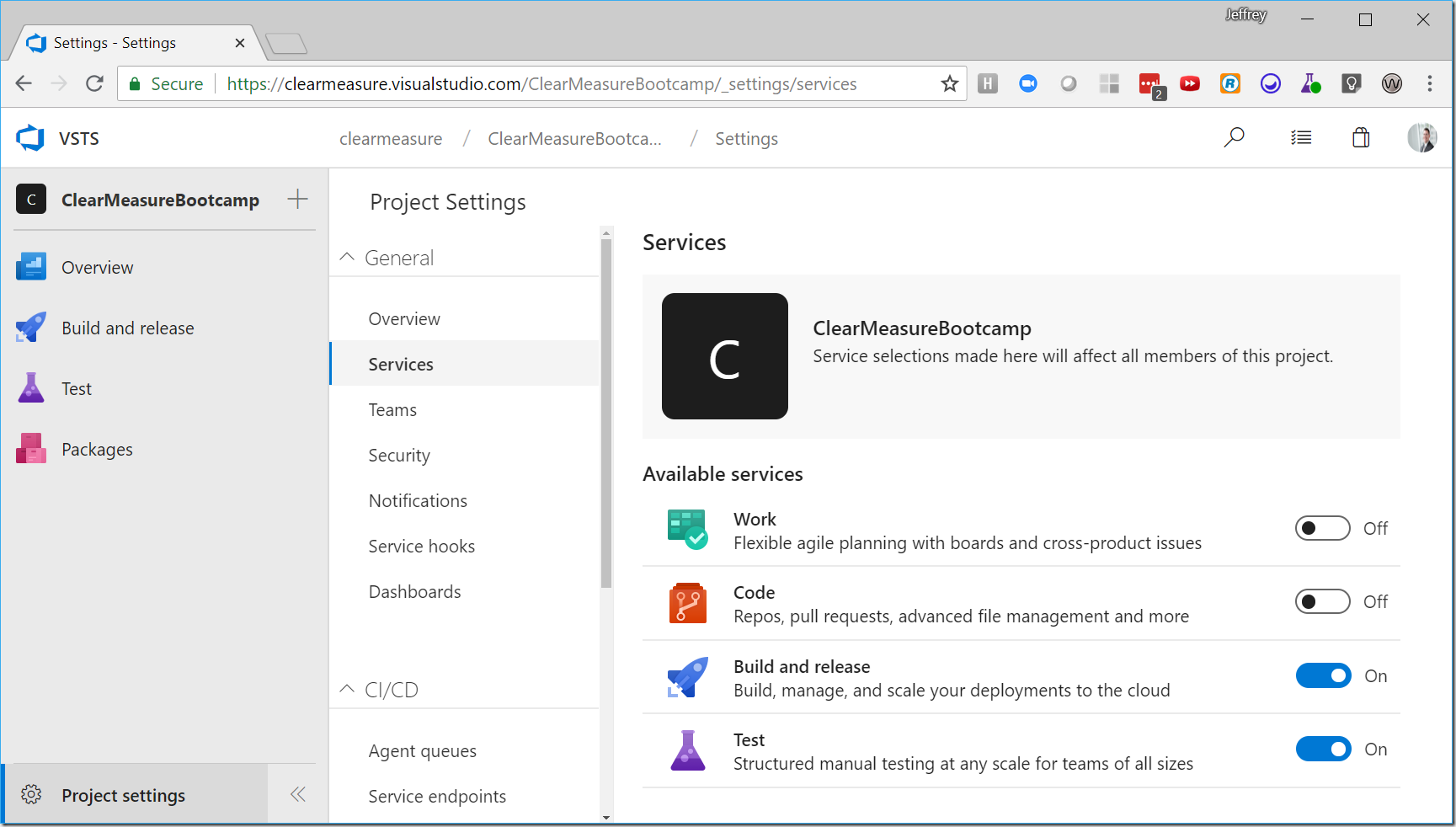Click the Zoom extension icon
This screenshot has height=827, width=1456.
pos(1027,83)
